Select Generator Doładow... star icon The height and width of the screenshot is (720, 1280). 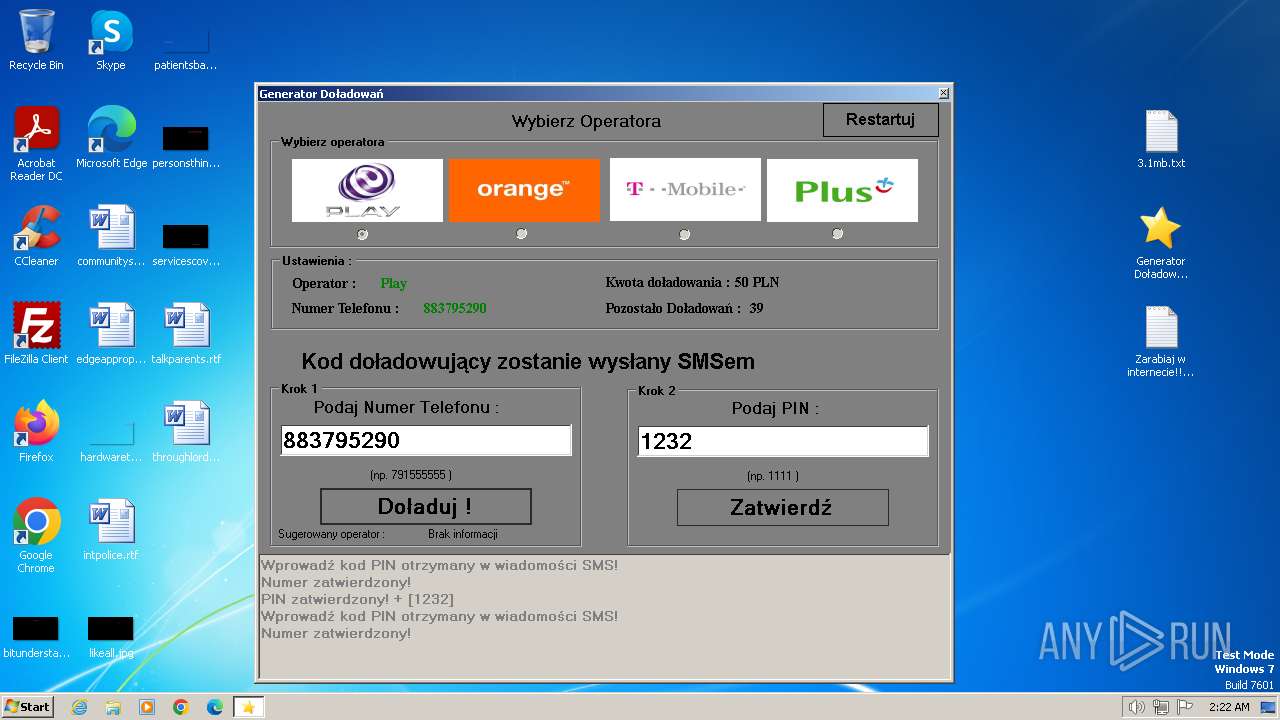(1161, 243)
